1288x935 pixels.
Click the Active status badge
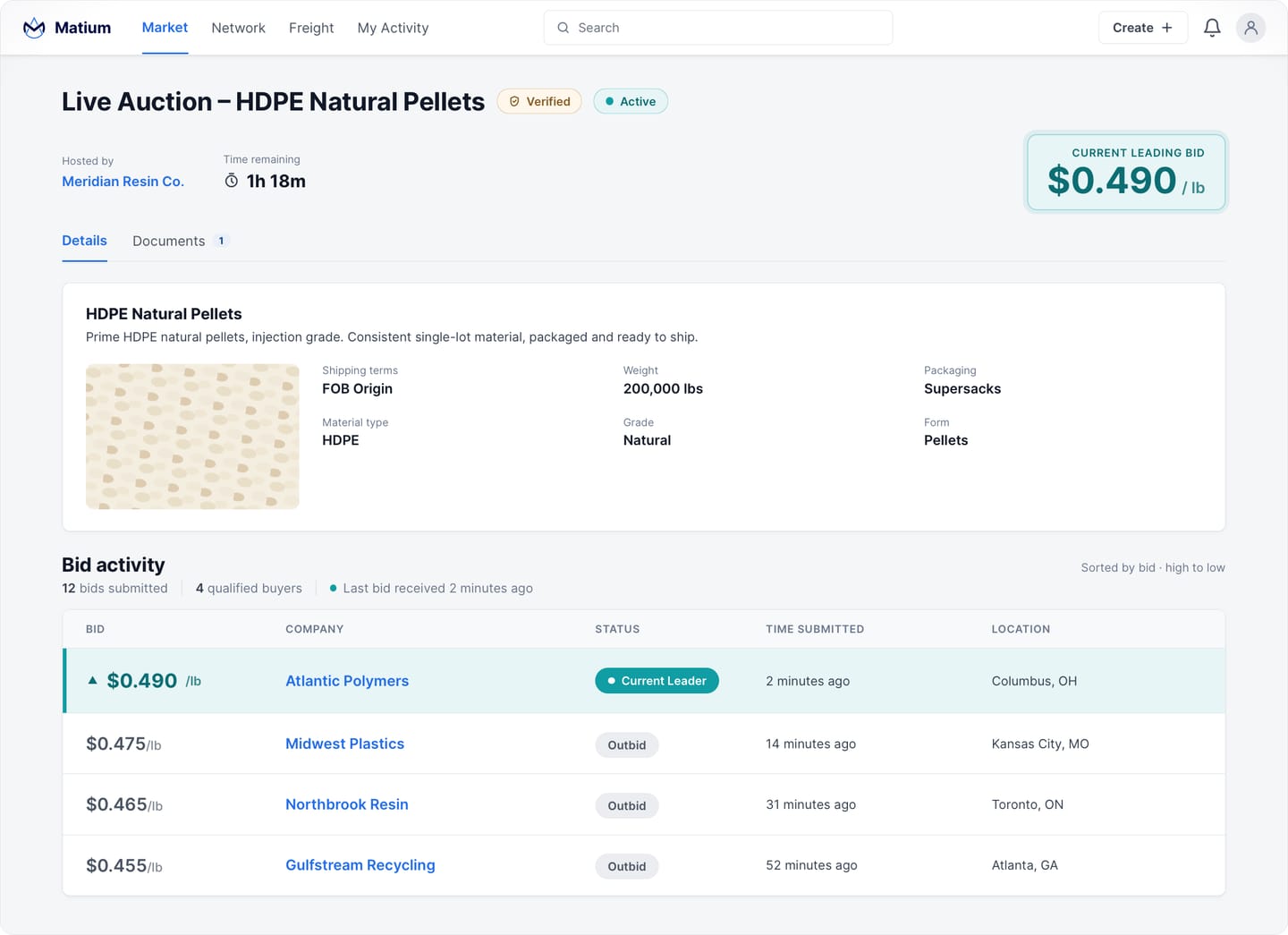(x=631, y=101)
